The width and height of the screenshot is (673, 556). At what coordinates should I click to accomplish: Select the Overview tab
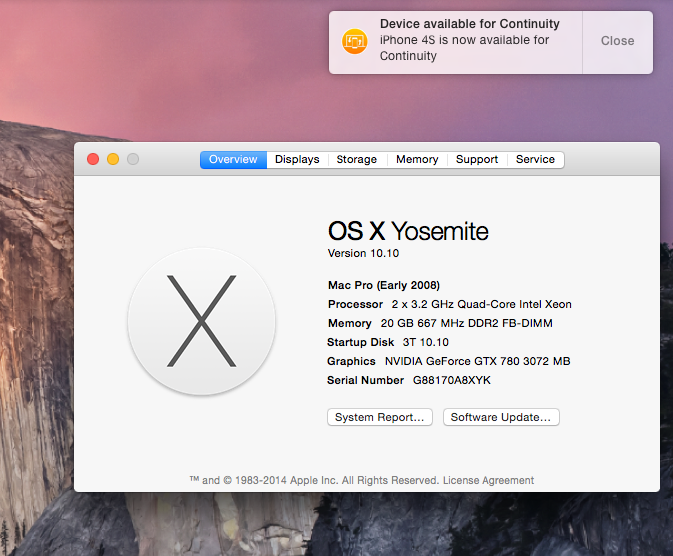tap(233, 160)
